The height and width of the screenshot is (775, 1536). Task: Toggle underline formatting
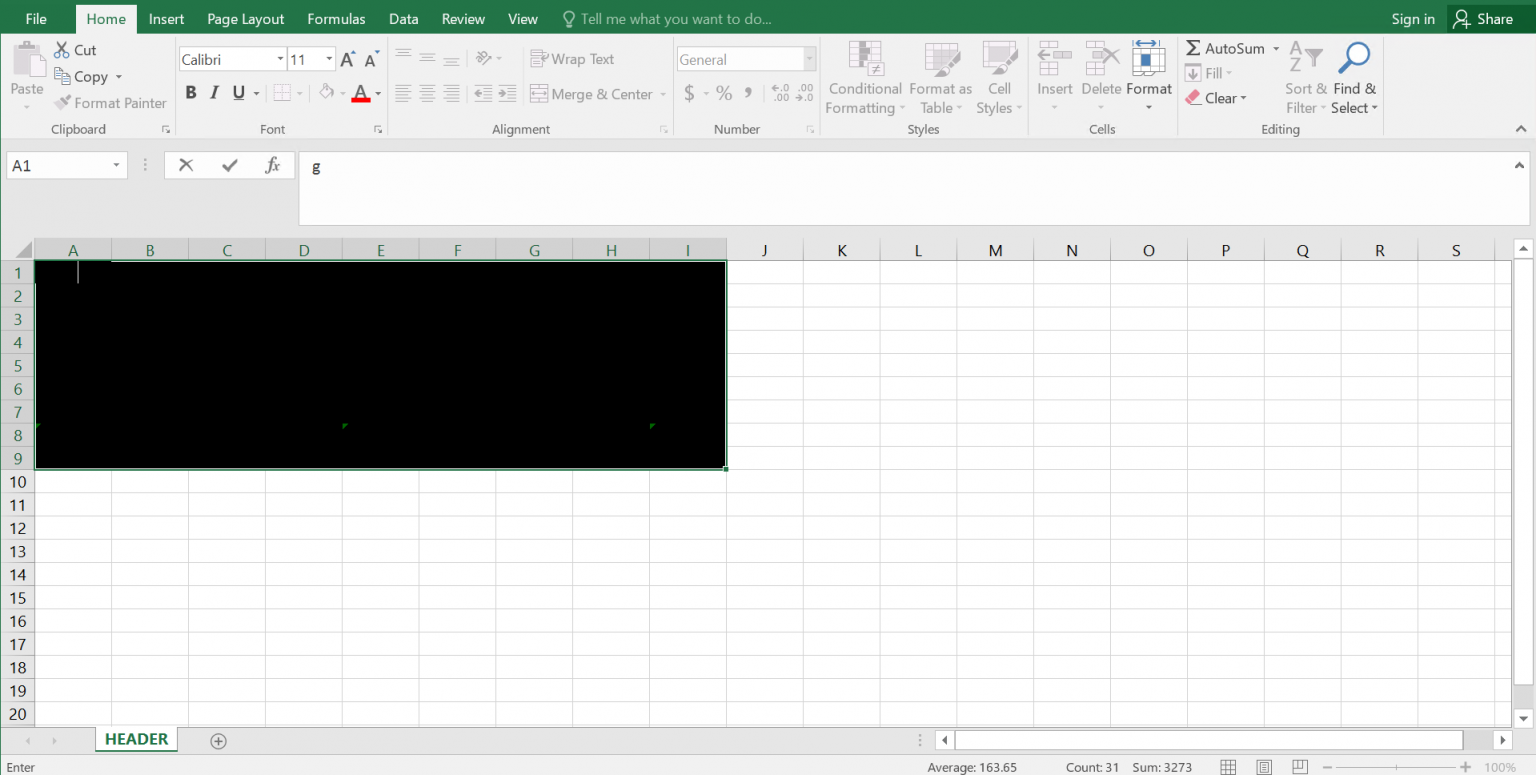click(x=236, y=92)
